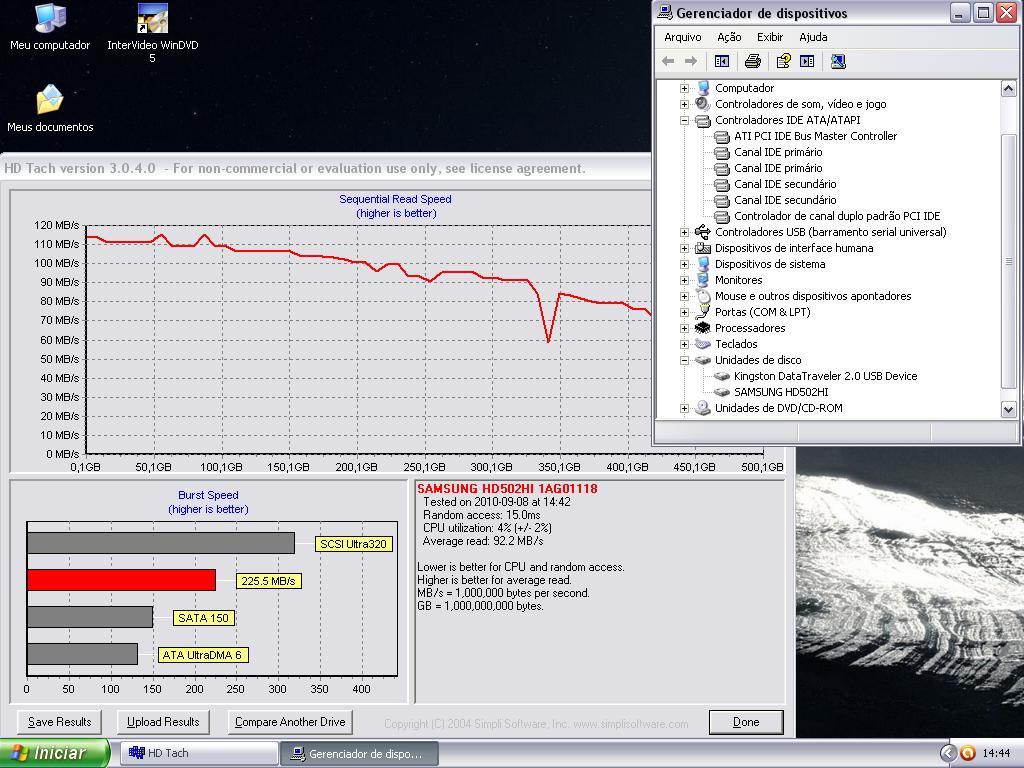Expand the Dispositivos de sistema node
Screen dimensions: 1024x768
684,264
